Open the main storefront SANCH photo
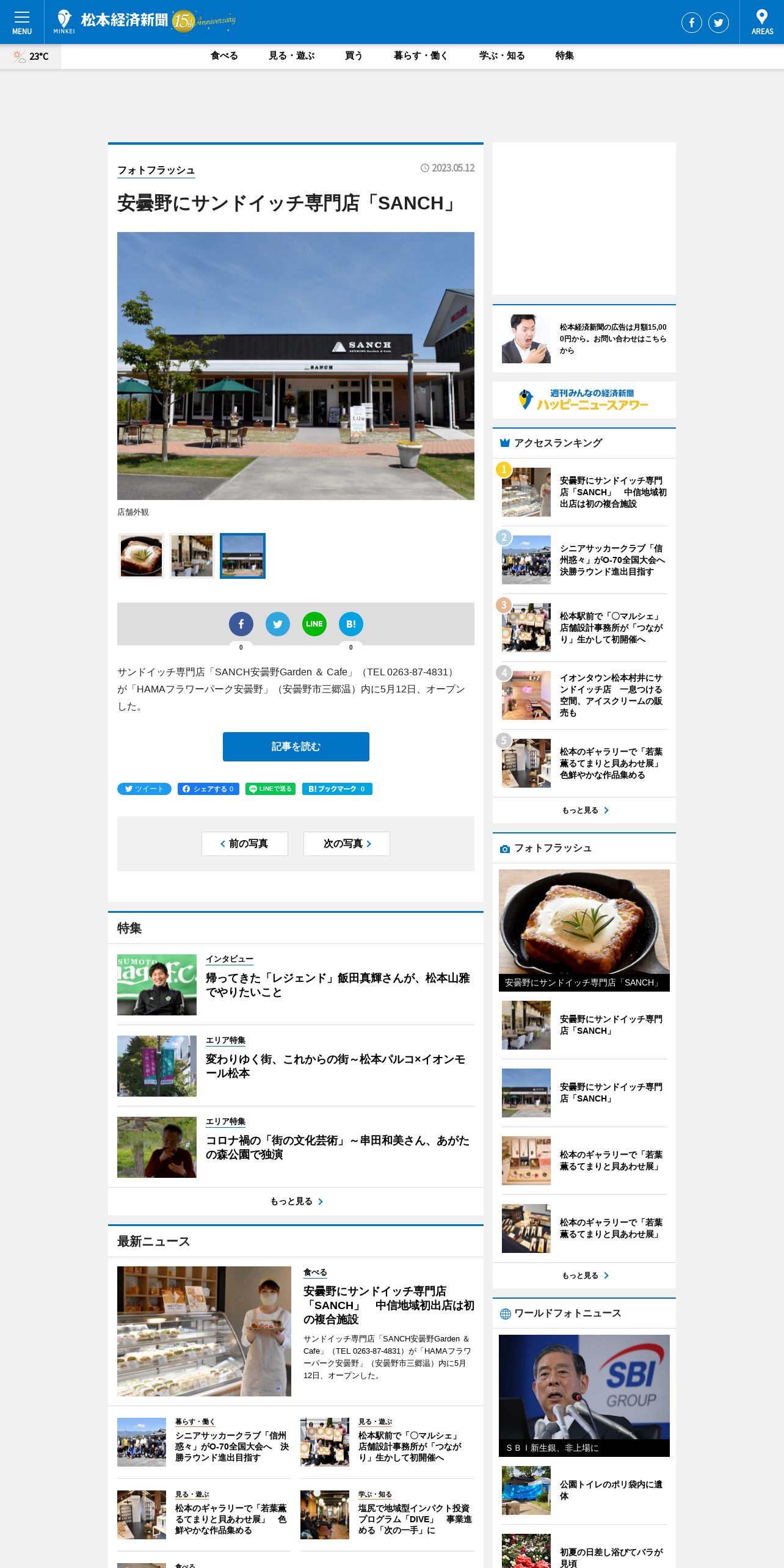This screenshot has height=1568, width=784. 296,366
